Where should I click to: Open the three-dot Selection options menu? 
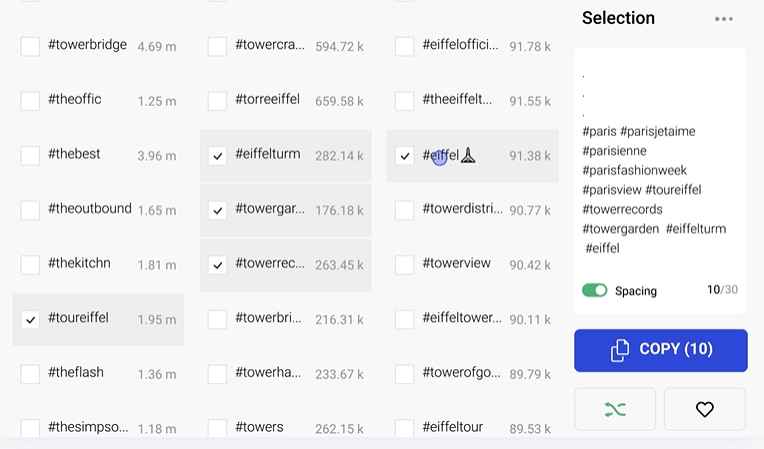[x=724, y=19]
